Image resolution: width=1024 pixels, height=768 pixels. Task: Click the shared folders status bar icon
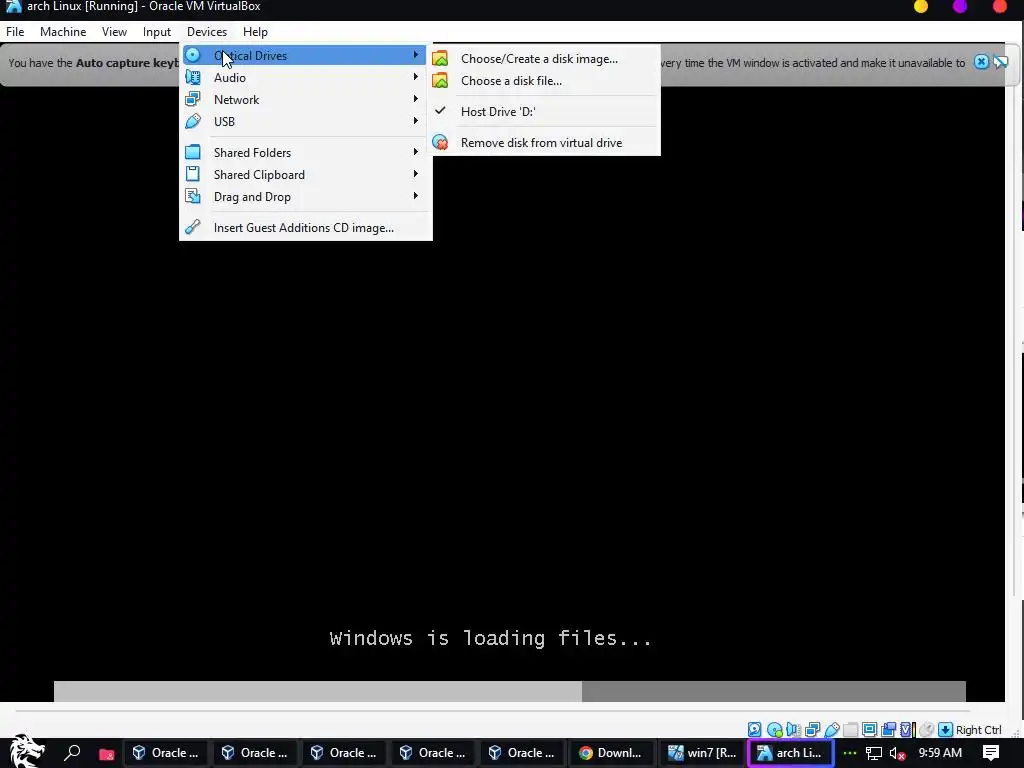pyautogui.click(x=850, y=729)
